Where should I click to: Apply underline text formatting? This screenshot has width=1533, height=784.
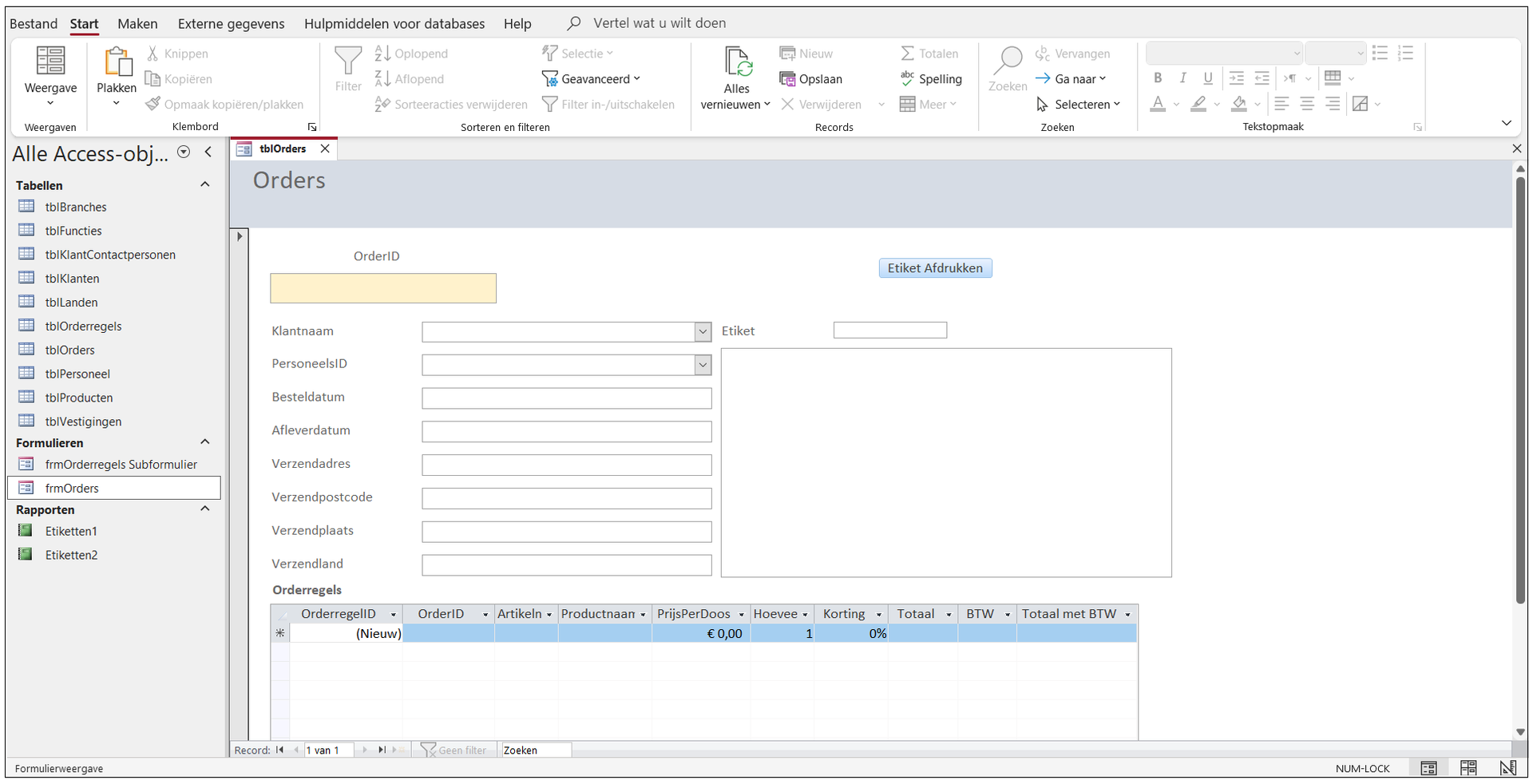pyautogui.click(x=1208, y=78)
